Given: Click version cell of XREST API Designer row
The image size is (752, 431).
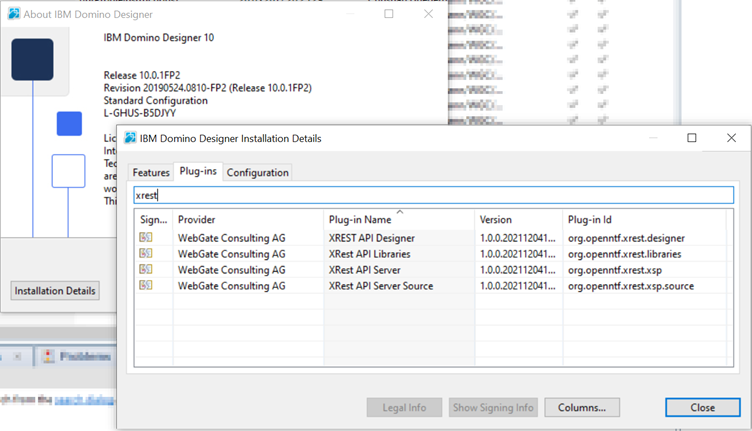Looking at the screenshot, I should point(517,238).
